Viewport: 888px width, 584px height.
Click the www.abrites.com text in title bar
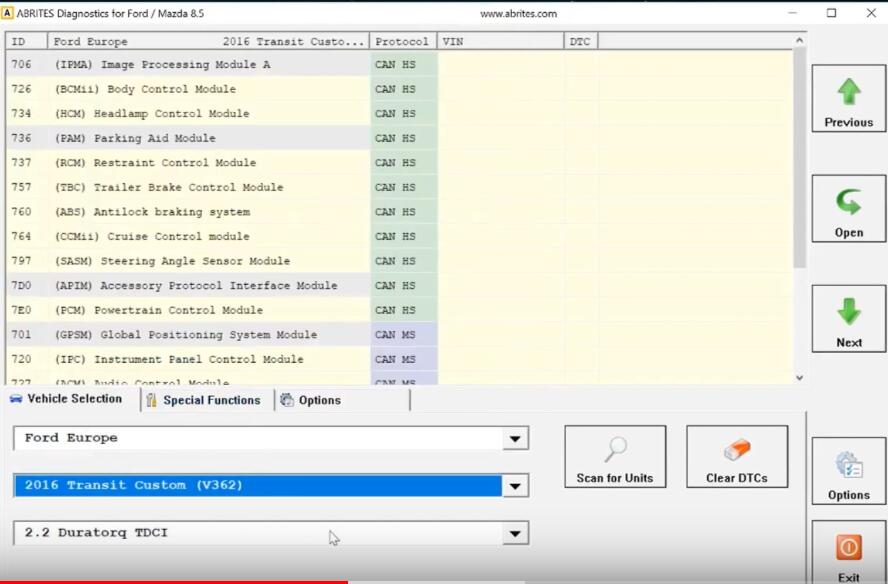[519, 14]
